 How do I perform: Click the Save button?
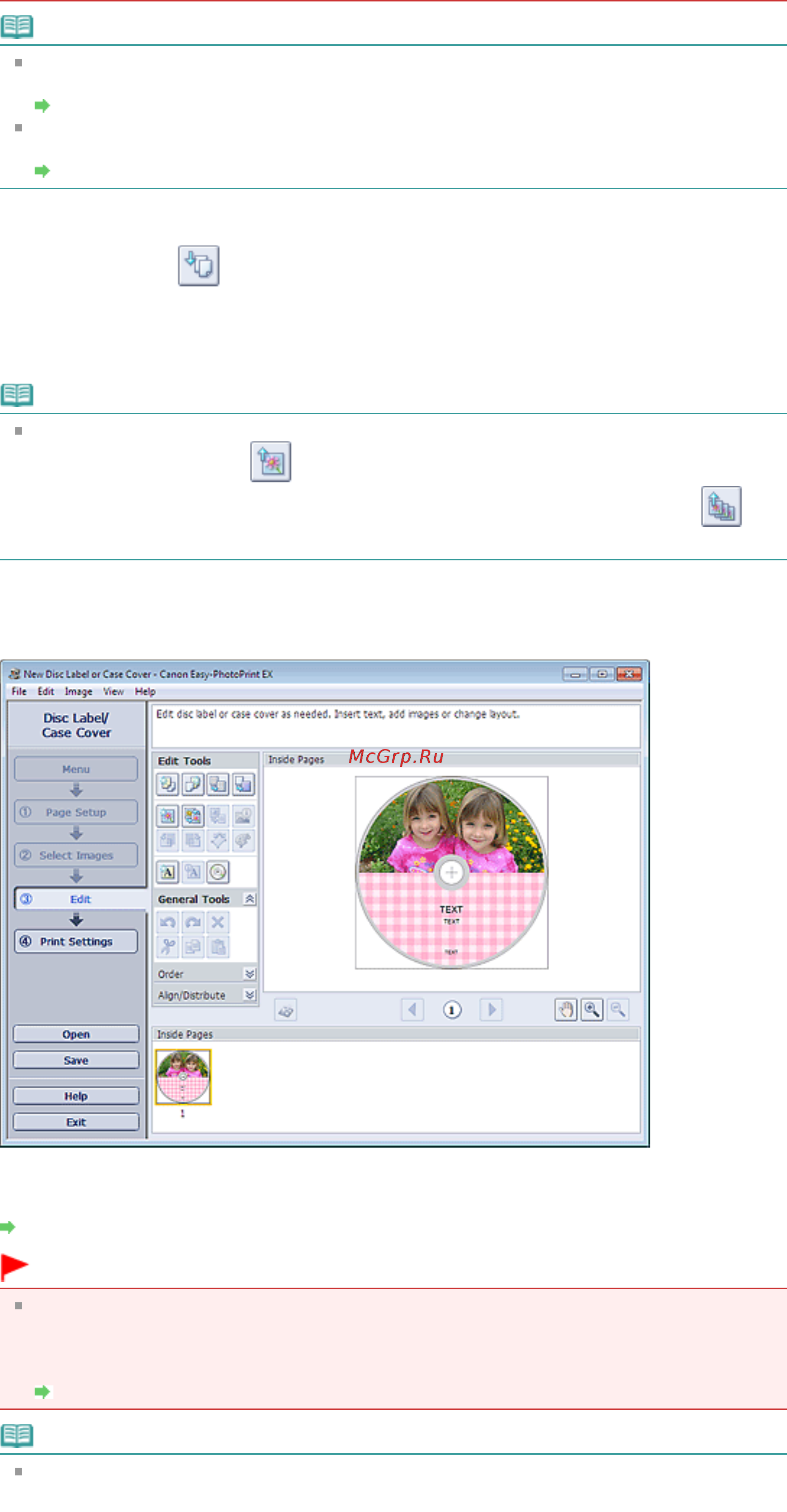point(76,1060)
